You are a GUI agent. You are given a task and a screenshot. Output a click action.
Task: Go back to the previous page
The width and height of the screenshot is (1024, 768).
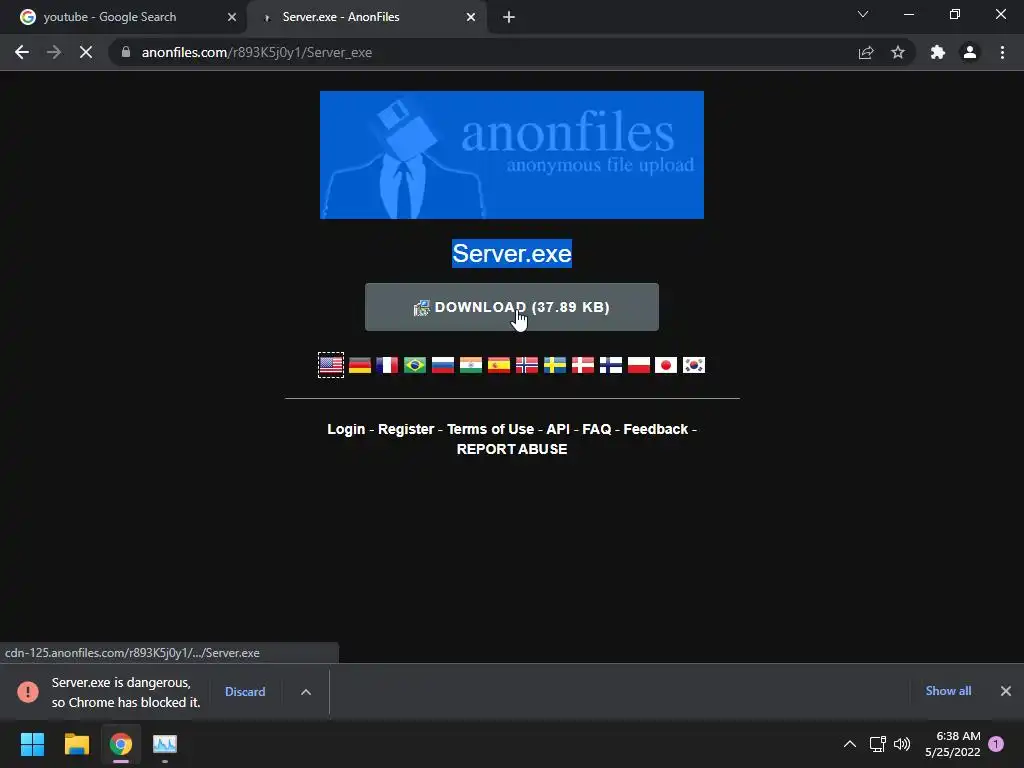click(22, 52)
